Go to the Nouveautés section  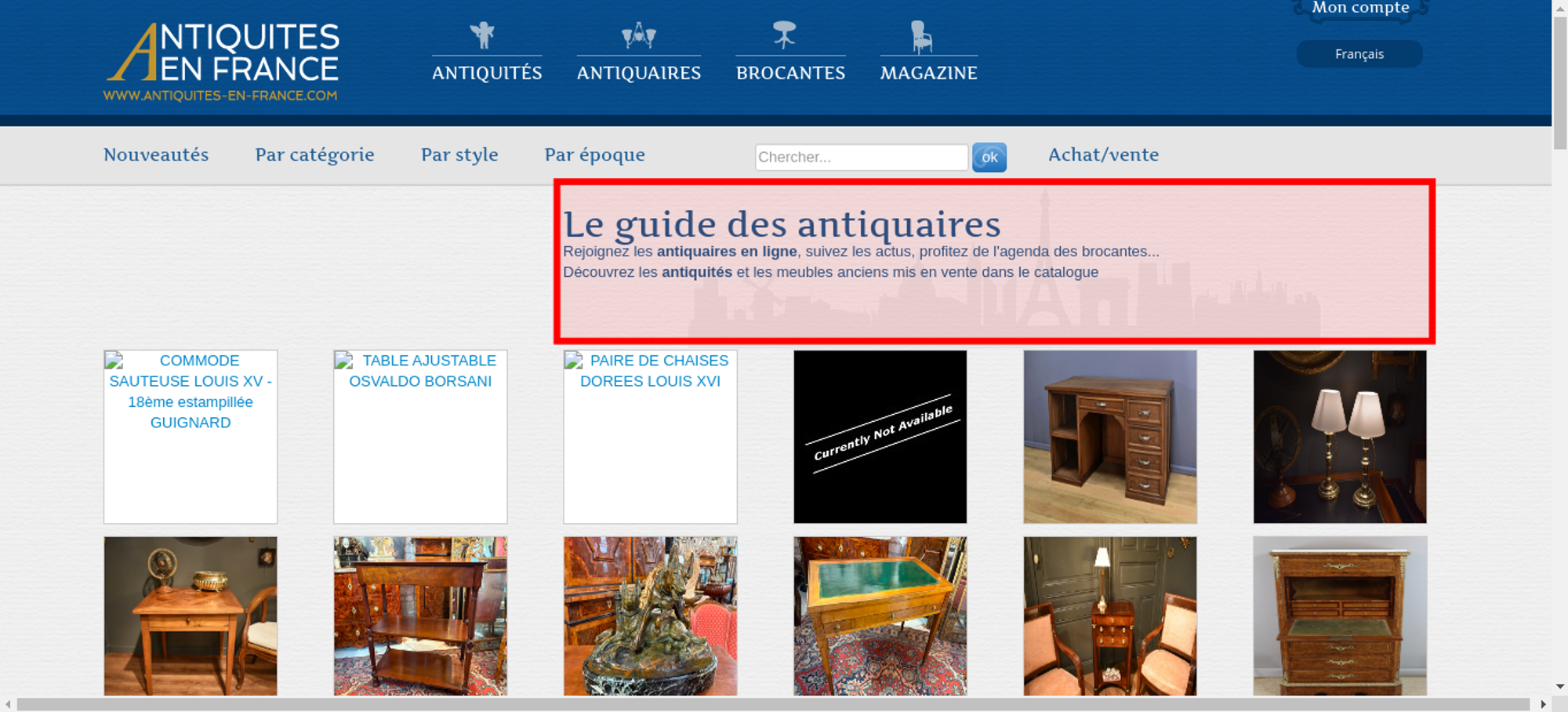(x=156, y=154)
